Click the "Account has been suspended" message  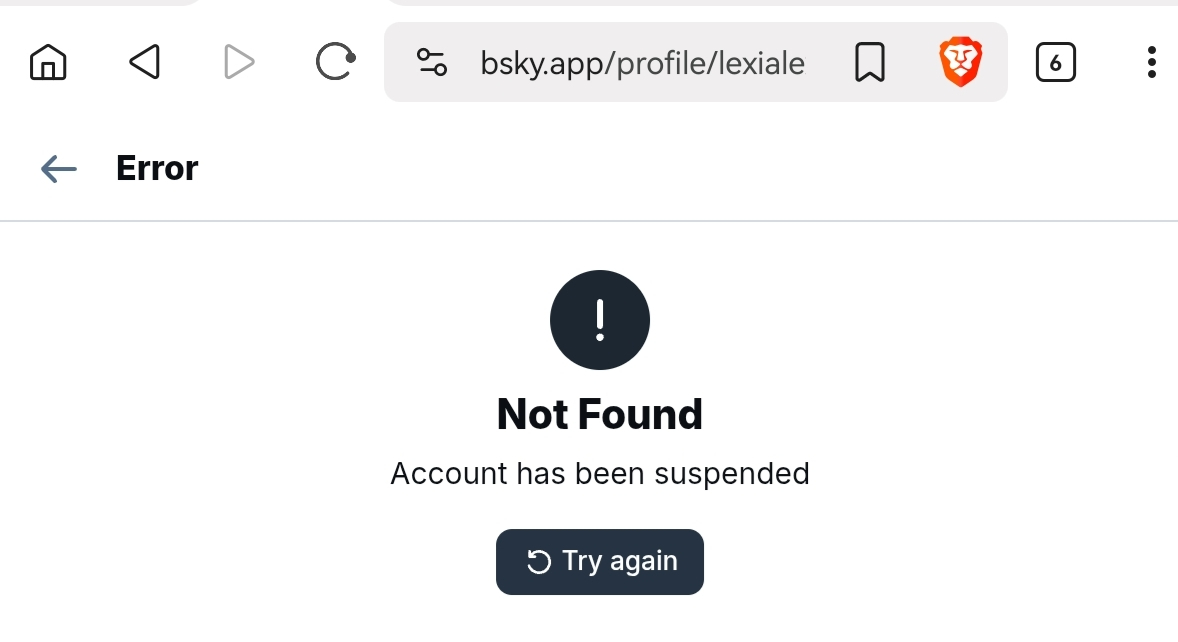[600, 473]
